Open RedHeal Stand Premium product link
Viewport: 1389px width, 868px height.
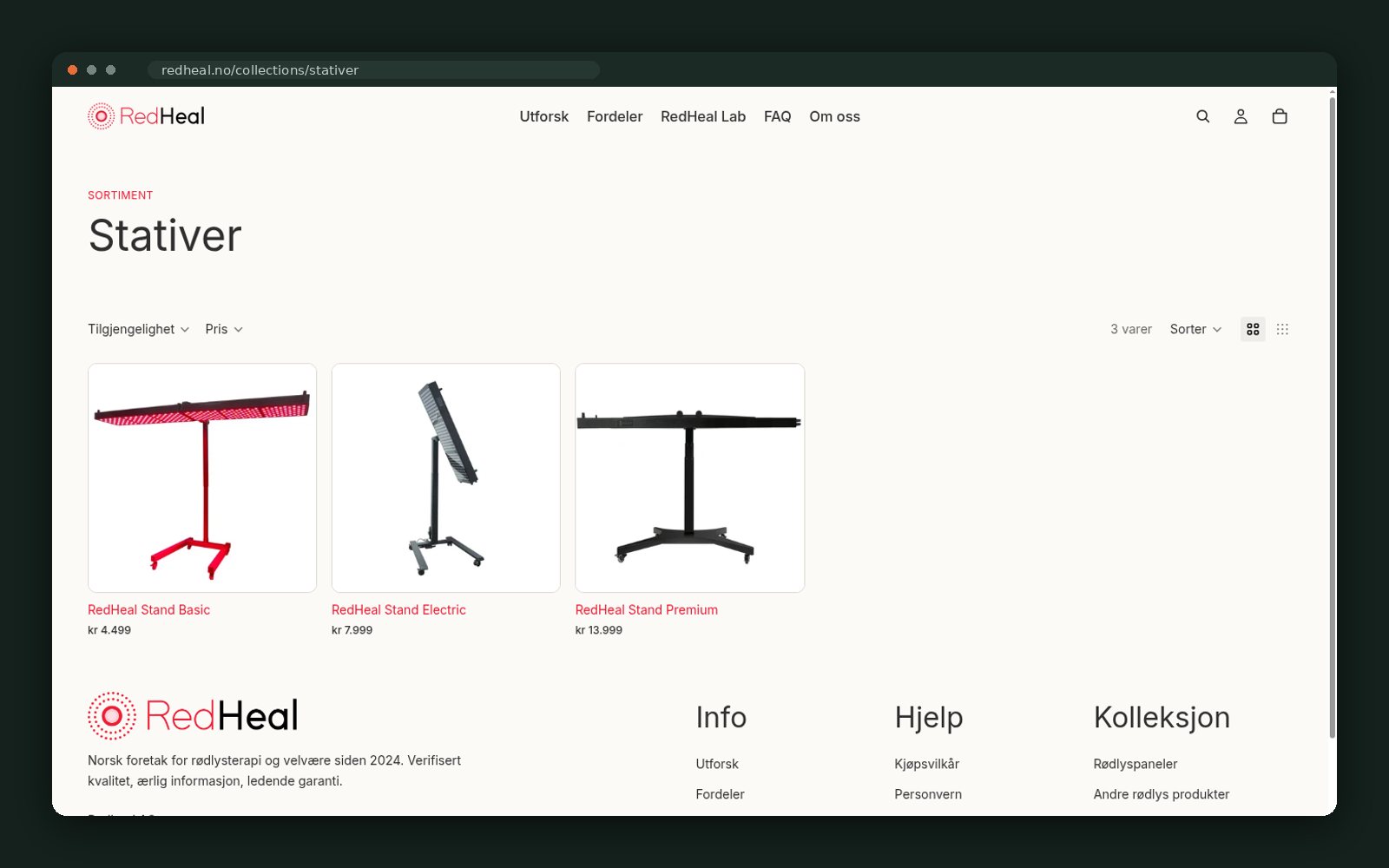click(x=647, y=610)
